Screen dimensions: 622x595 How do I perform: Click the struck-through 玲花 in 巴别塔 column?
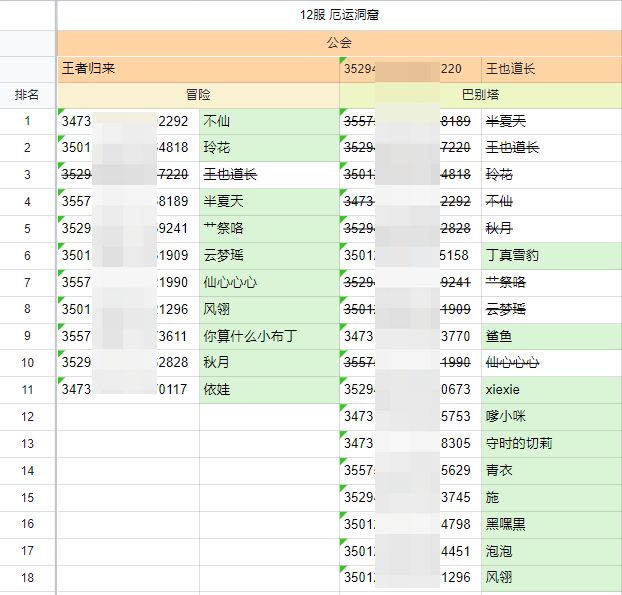[x=551, y=175]
